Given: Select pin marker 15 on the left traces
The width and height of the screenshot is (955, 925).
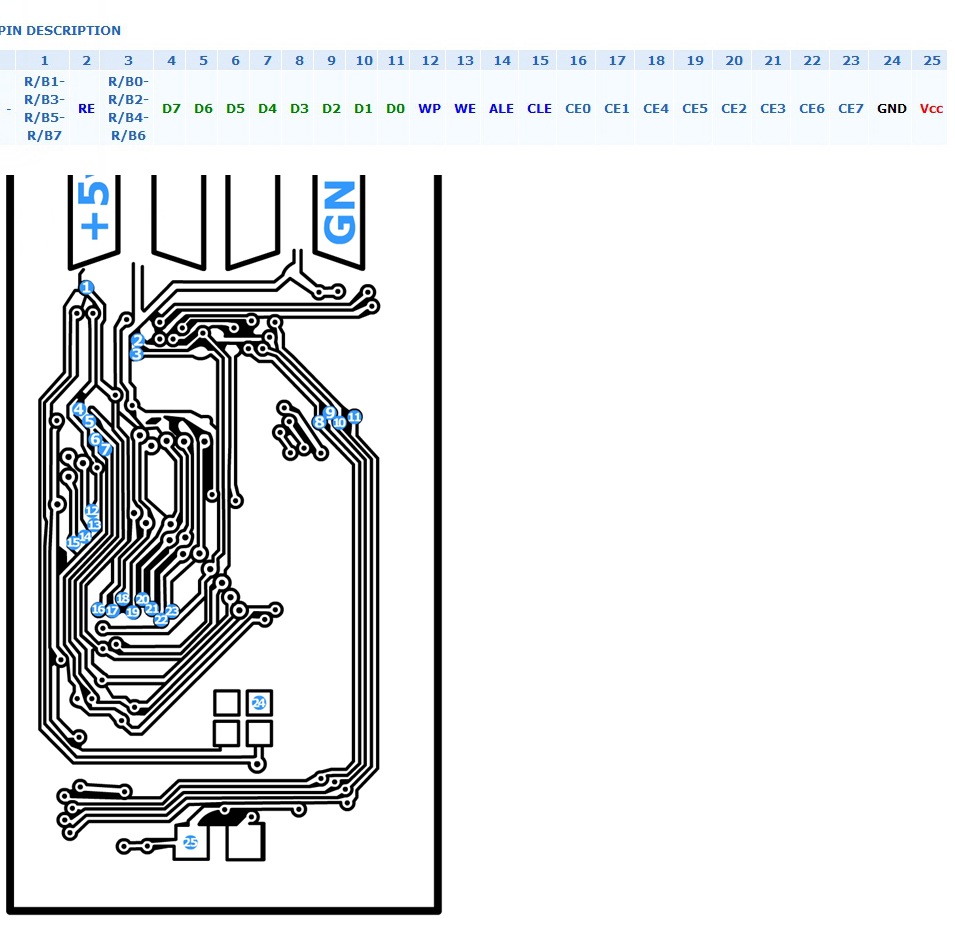Looking at the screenshot, I should [73, 543].
